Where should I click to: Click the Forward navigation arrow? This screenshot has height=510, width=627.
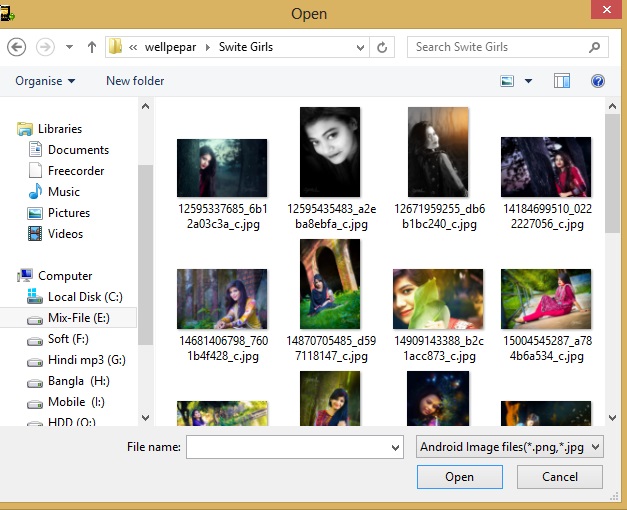click(45, 47)
